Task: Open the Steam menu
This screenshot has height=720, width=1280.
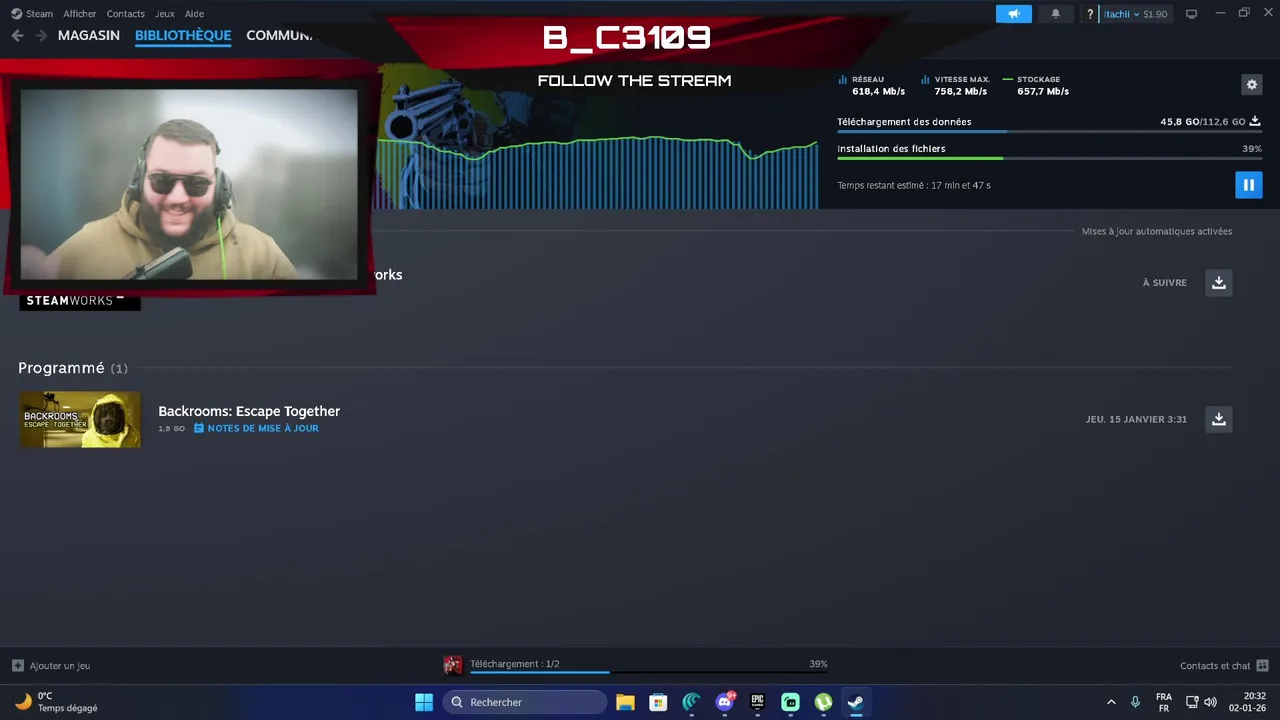Action: [x=32, y=14]
